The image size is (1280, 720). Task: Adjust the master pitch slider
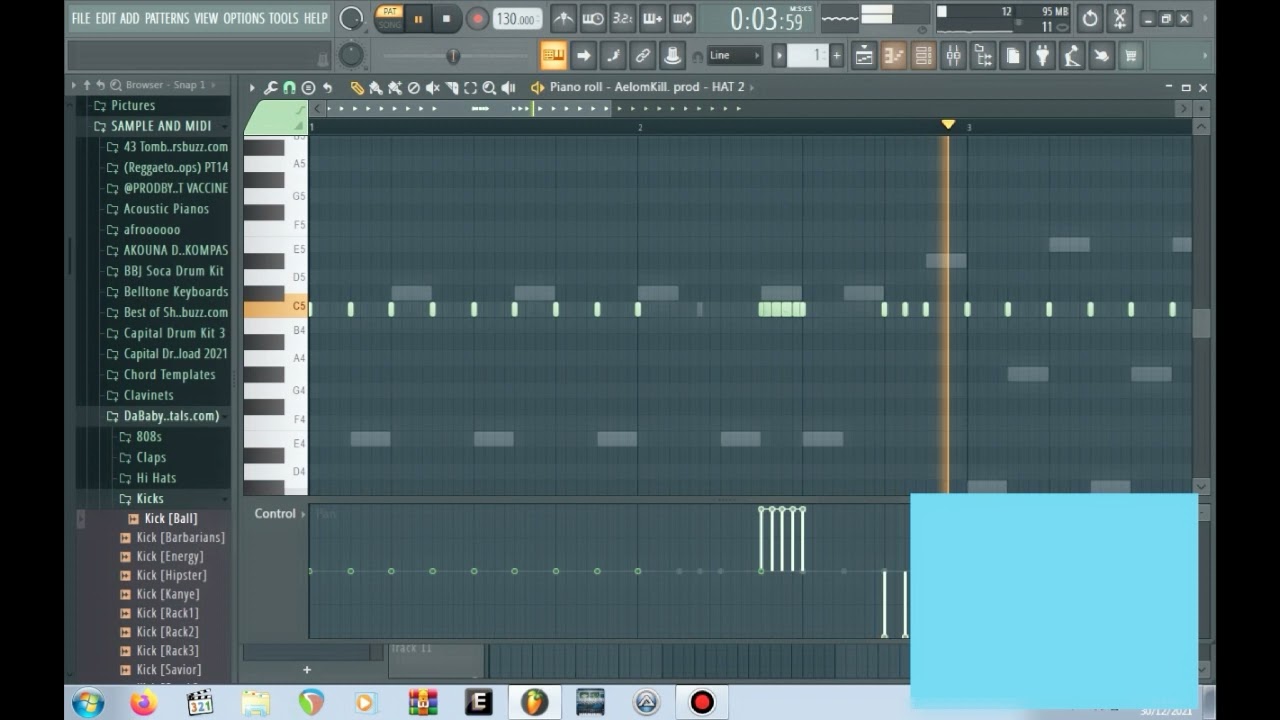coord(452,56)
